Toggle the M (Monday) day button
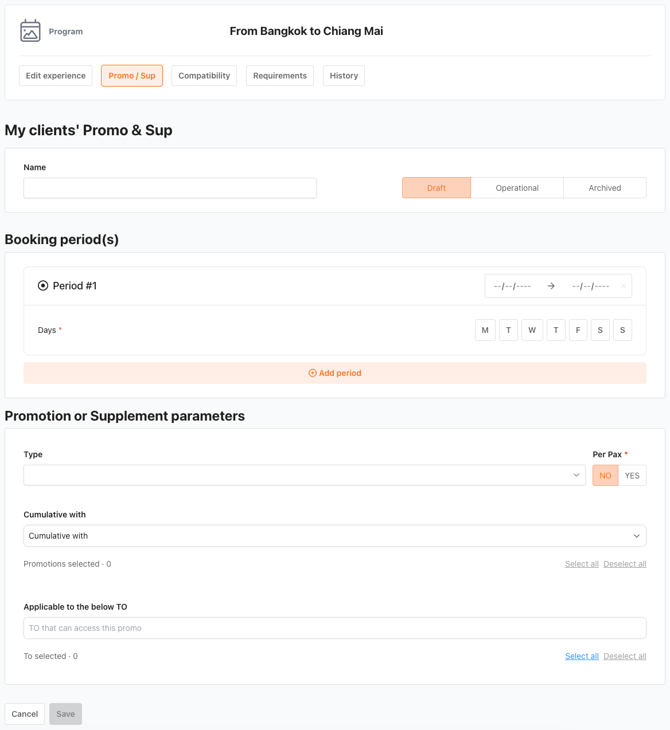Viewport: 670px width, 730px height. tap(485, 330)
